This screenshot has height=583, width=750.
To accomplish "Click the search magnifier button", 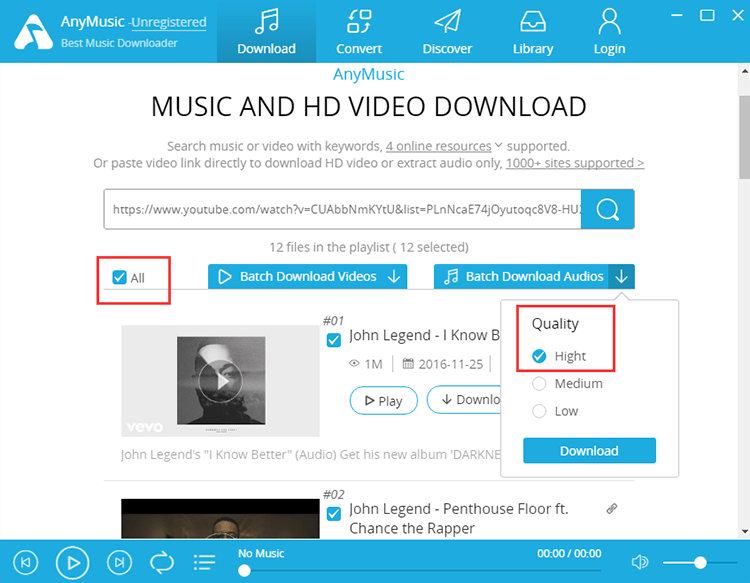I will 607,209.
